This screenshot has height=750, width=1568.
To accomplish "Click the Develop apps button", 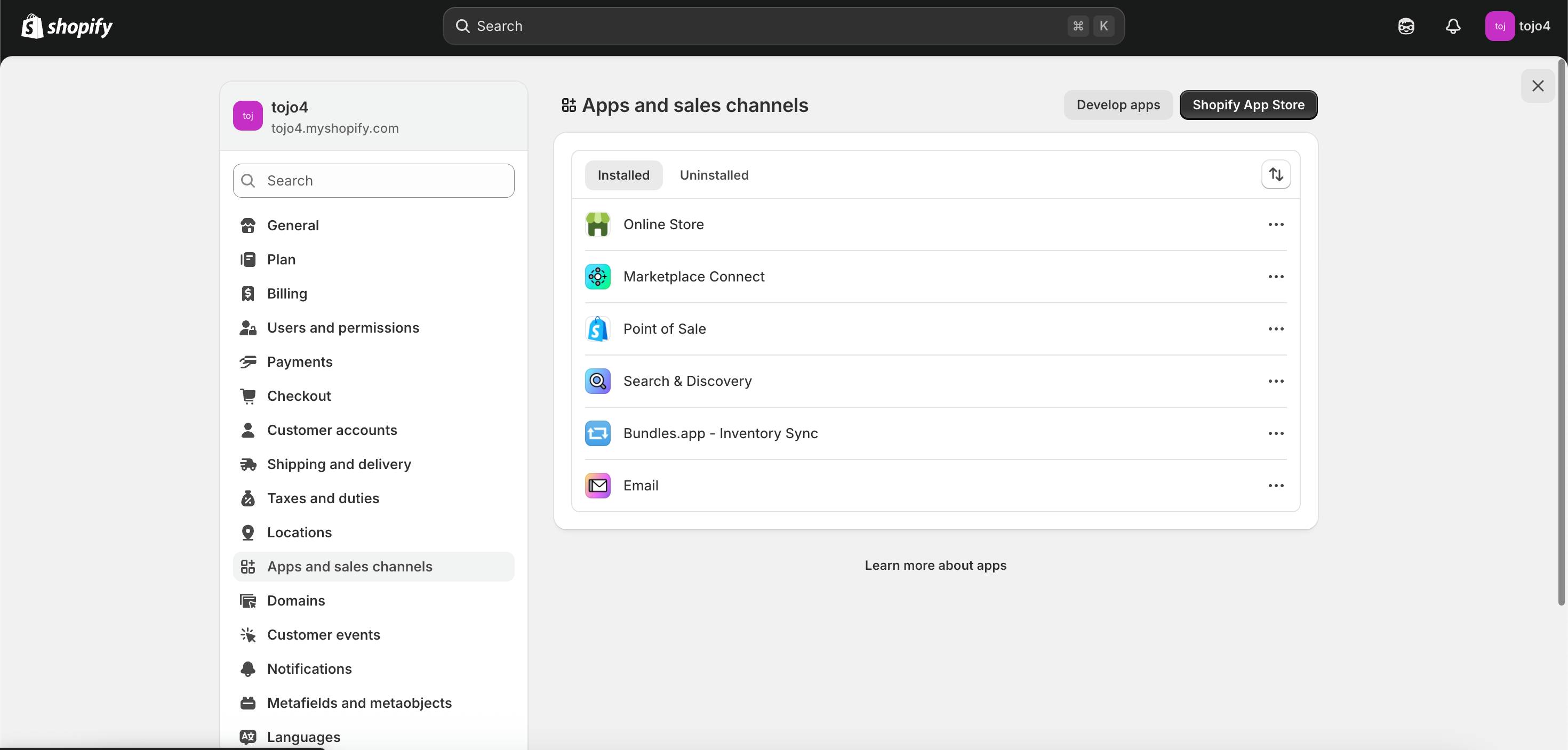I will 1117,104.
